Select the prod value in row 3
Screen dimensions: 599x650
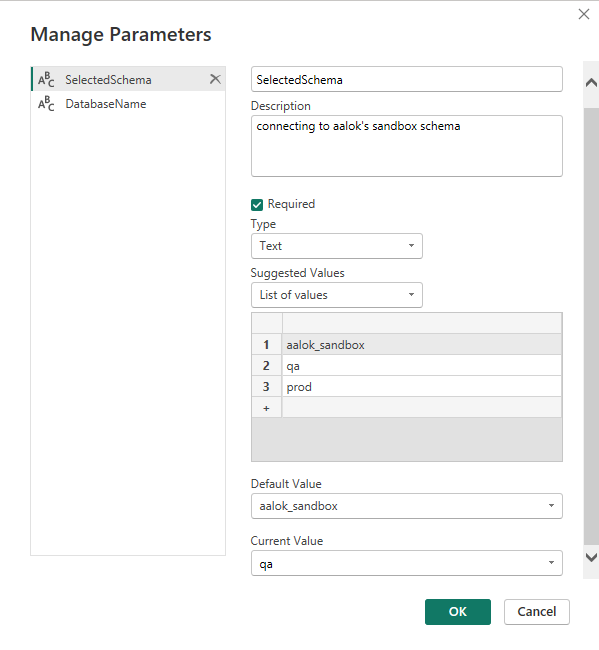click(422, 387)
